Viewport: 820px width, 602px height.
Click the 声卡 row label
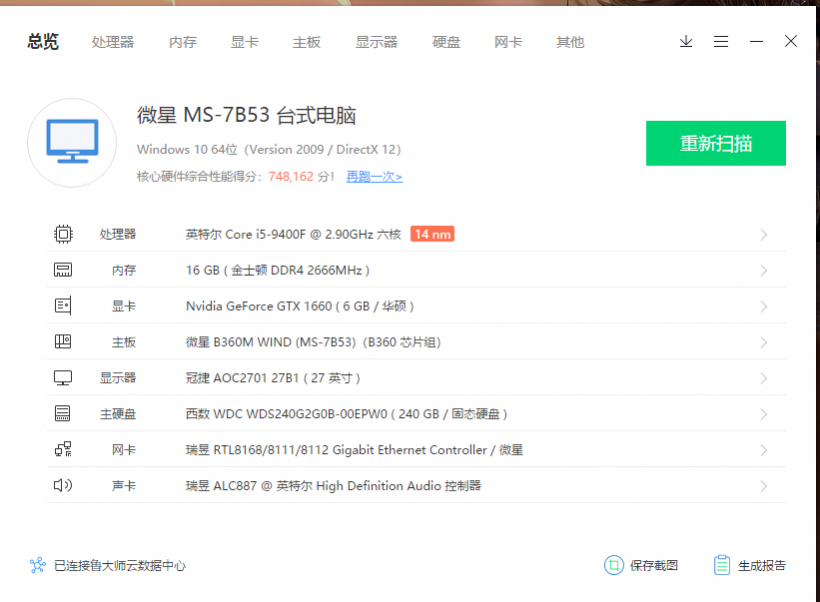pos(124,486)
